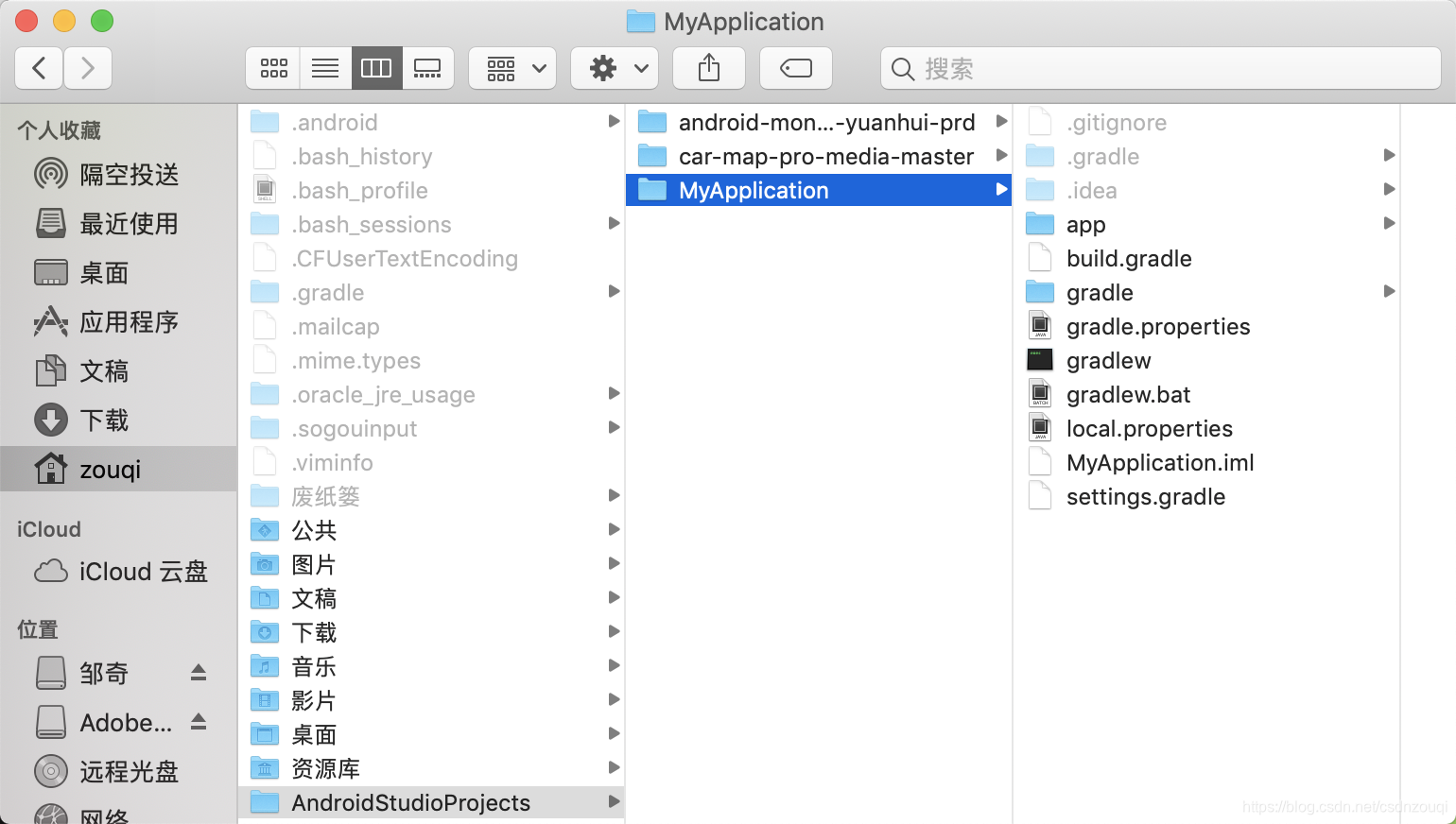
Task: Eject the Adobe... volume
Action: click(199, 722)
